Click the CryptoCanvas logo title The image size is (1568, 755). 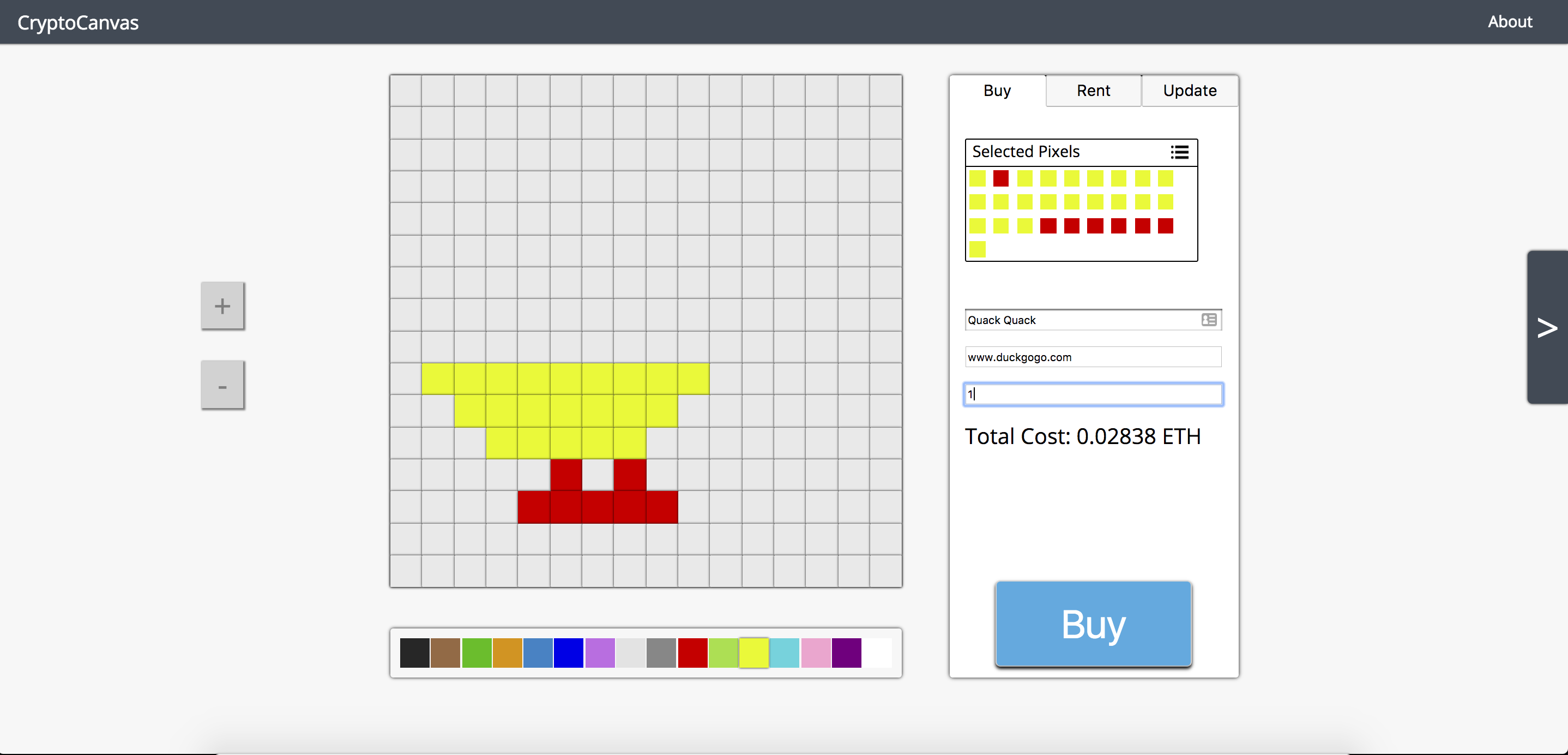(78, 22)
